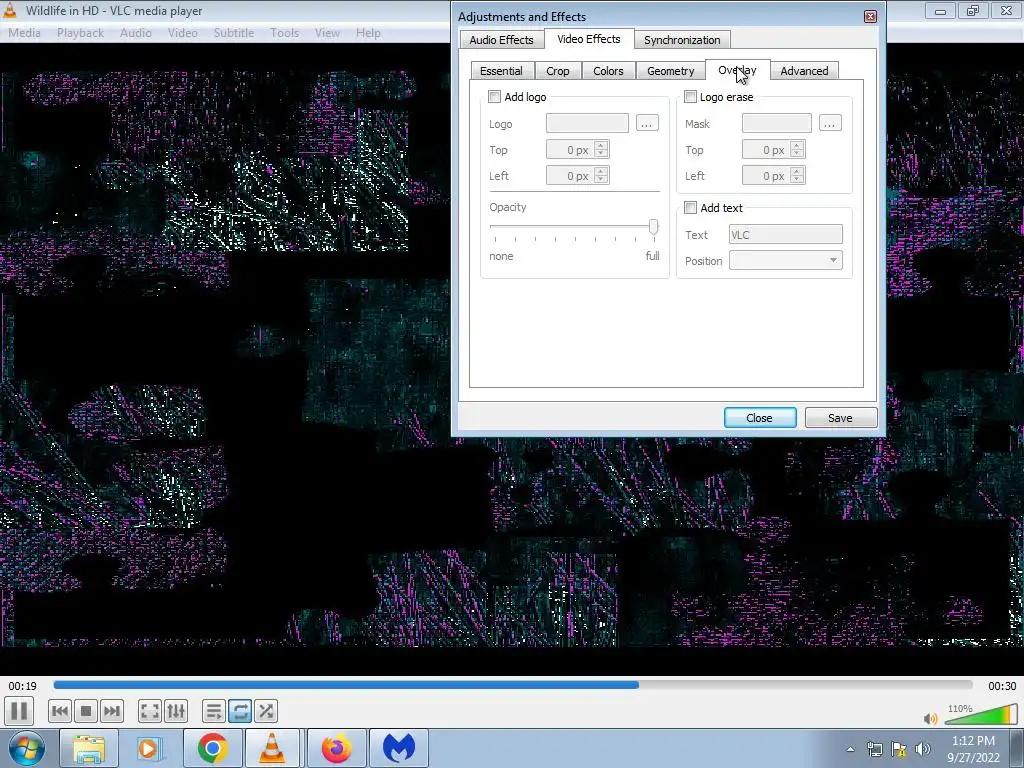Click the overlay Text input field
The height and width of the screenshot is (768, 1024).
click(785, 235)
